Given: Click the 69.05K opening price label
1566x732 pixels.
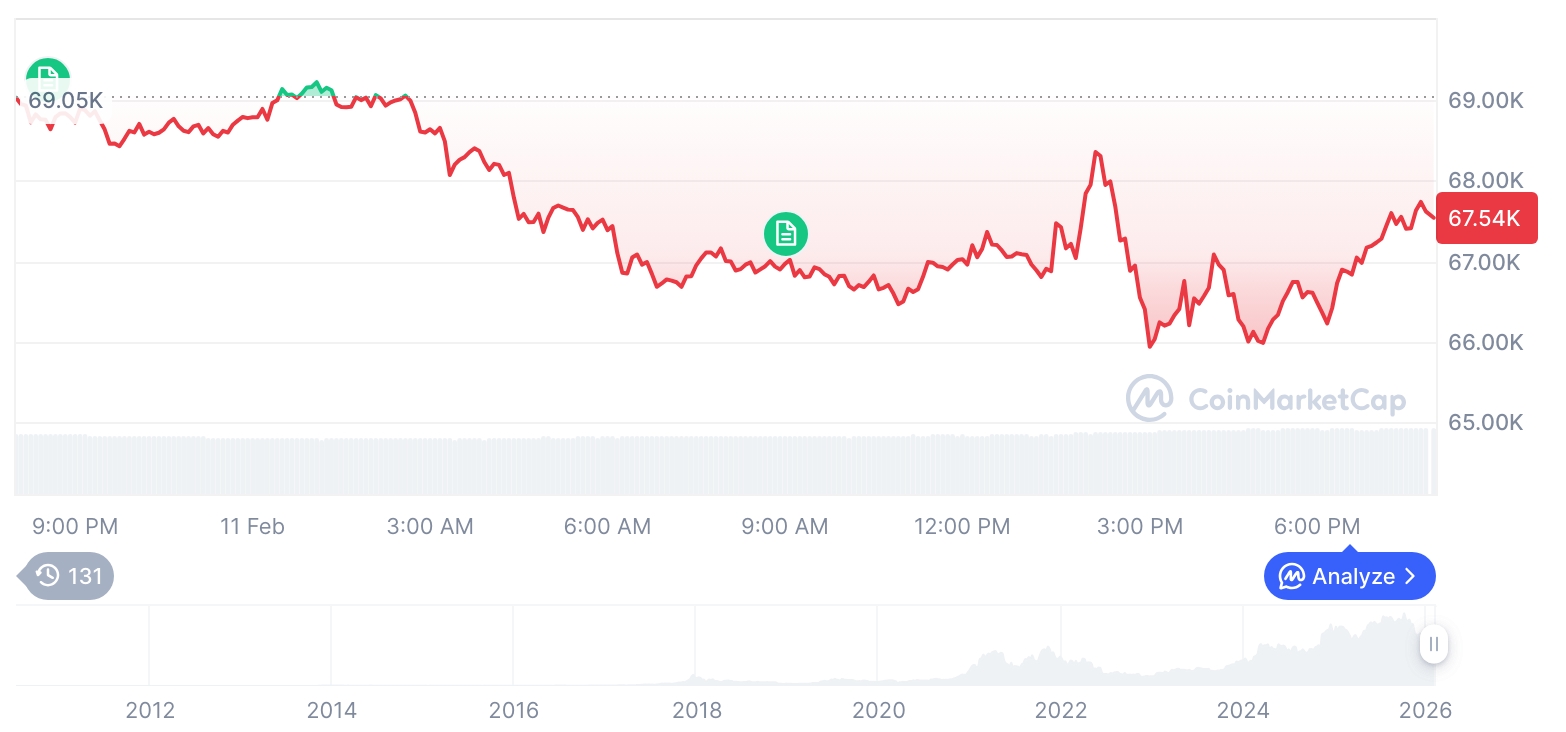Looking at the screenshot, I should coord(65,100).
